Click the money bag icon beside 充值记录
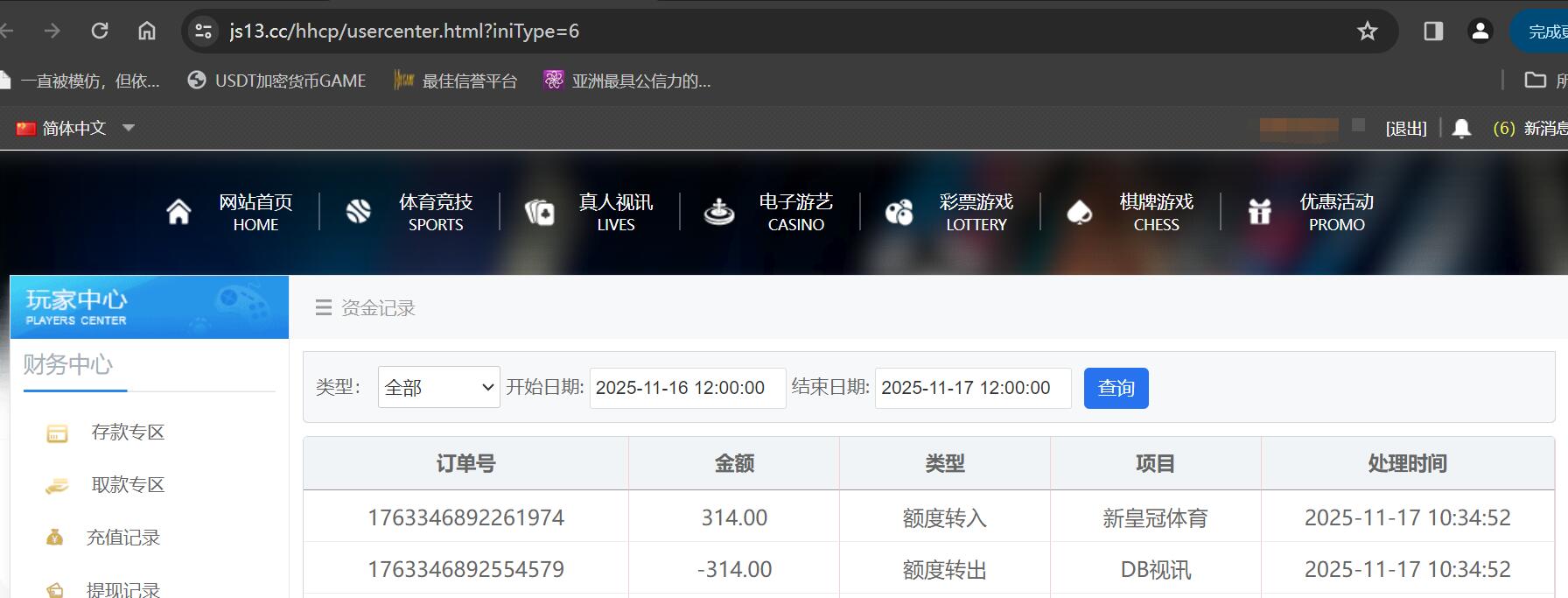Viewport: 1568px width, 598px height. pos(54,537)
